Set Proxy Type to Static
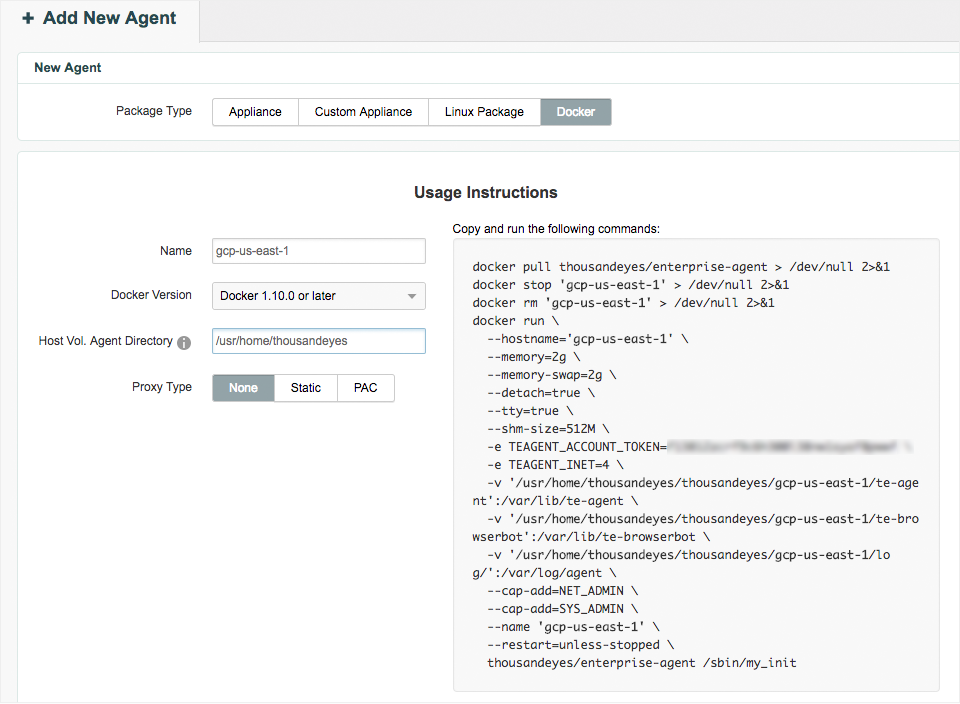The image size is (960, 704). point(306,388)
